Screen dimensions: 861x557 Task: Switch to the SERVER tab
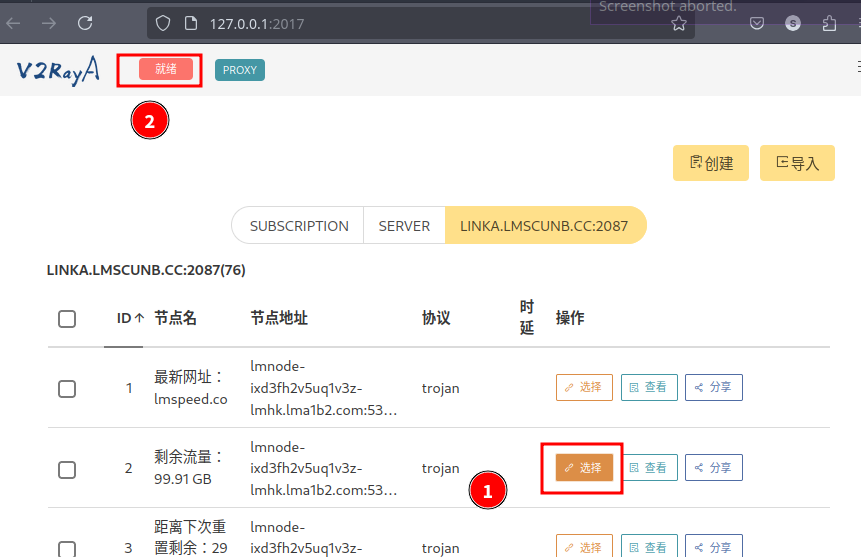click(x=404, y=226)
